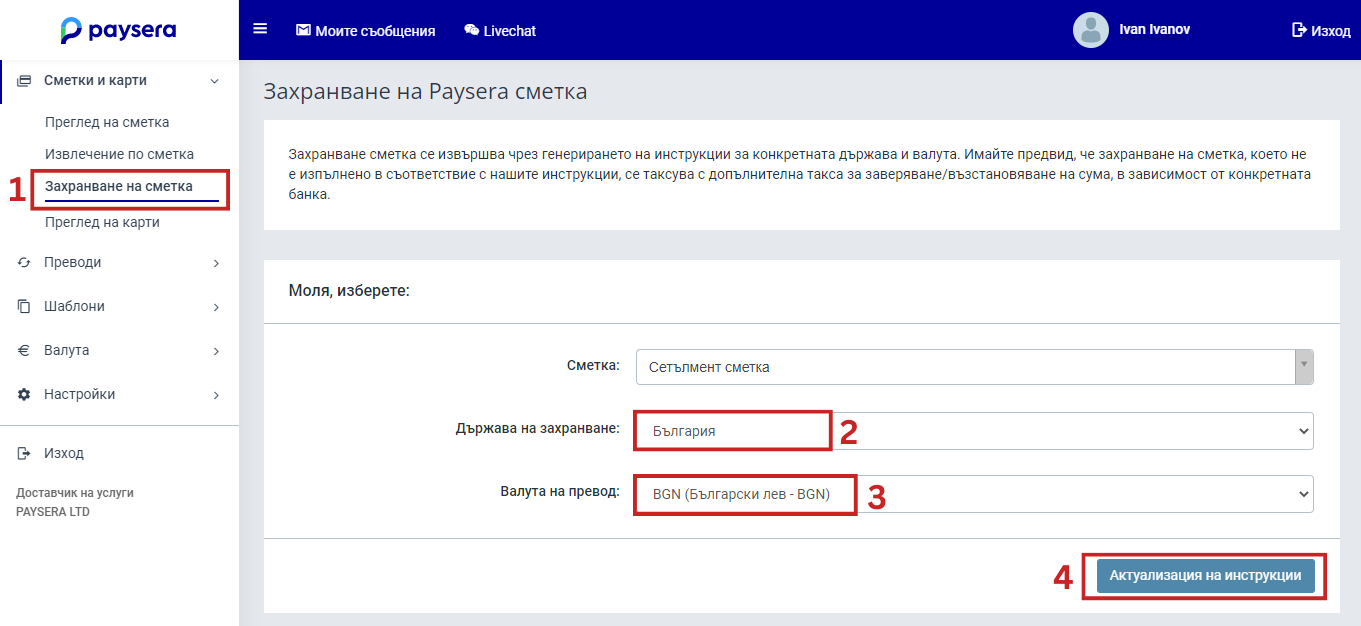Expand the Валута menu chevron
Screen dimensions: 1361x626
click(x=216, y=352)
